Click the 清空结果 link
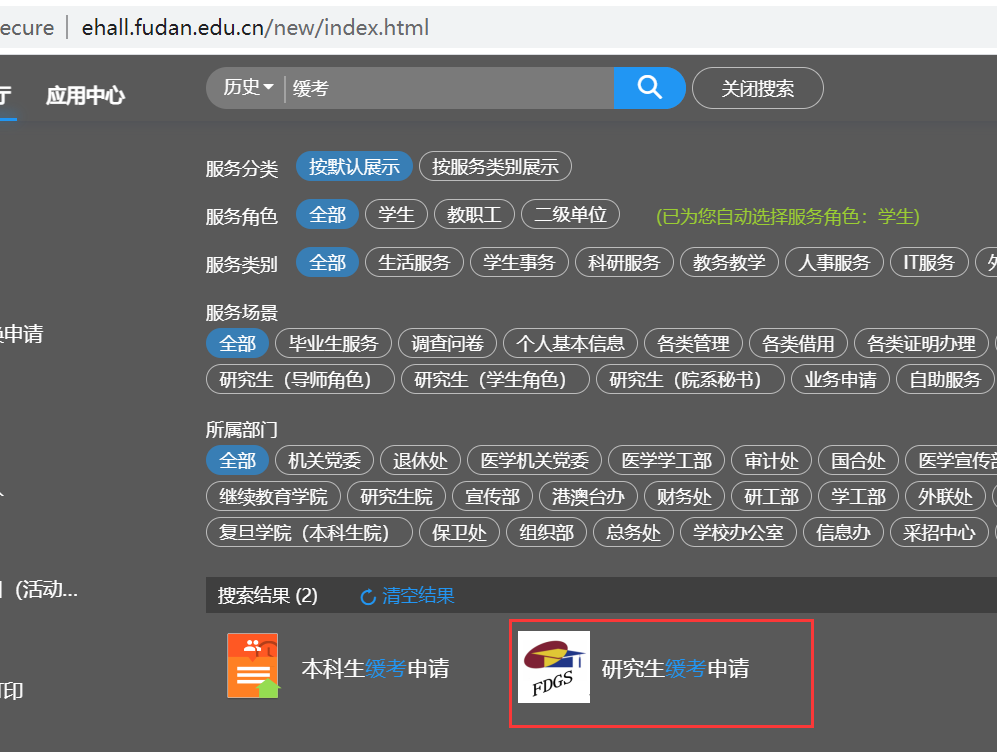Screen dimensions: 997x752 tap(418, 596)
